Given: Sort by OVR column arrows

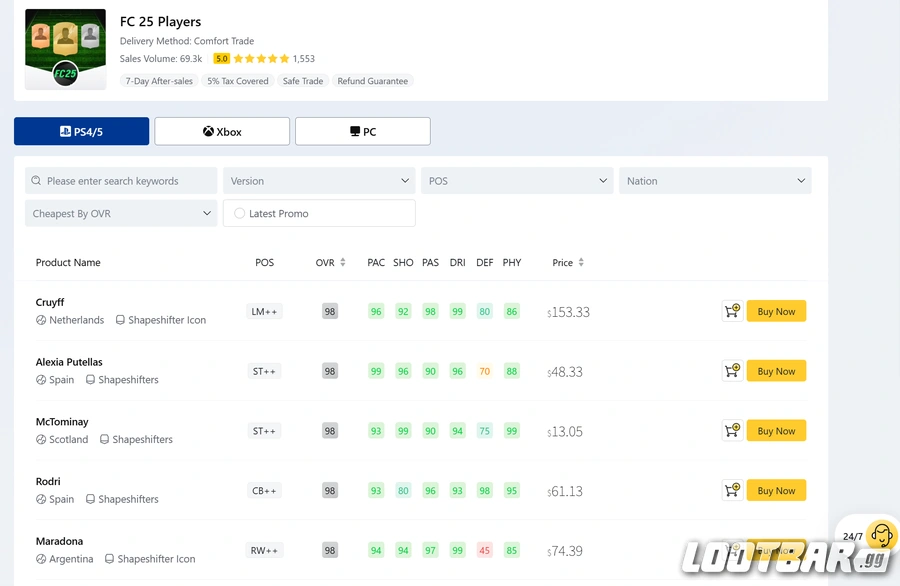Looking at the screenshot, I should click(x=343, y=263).
